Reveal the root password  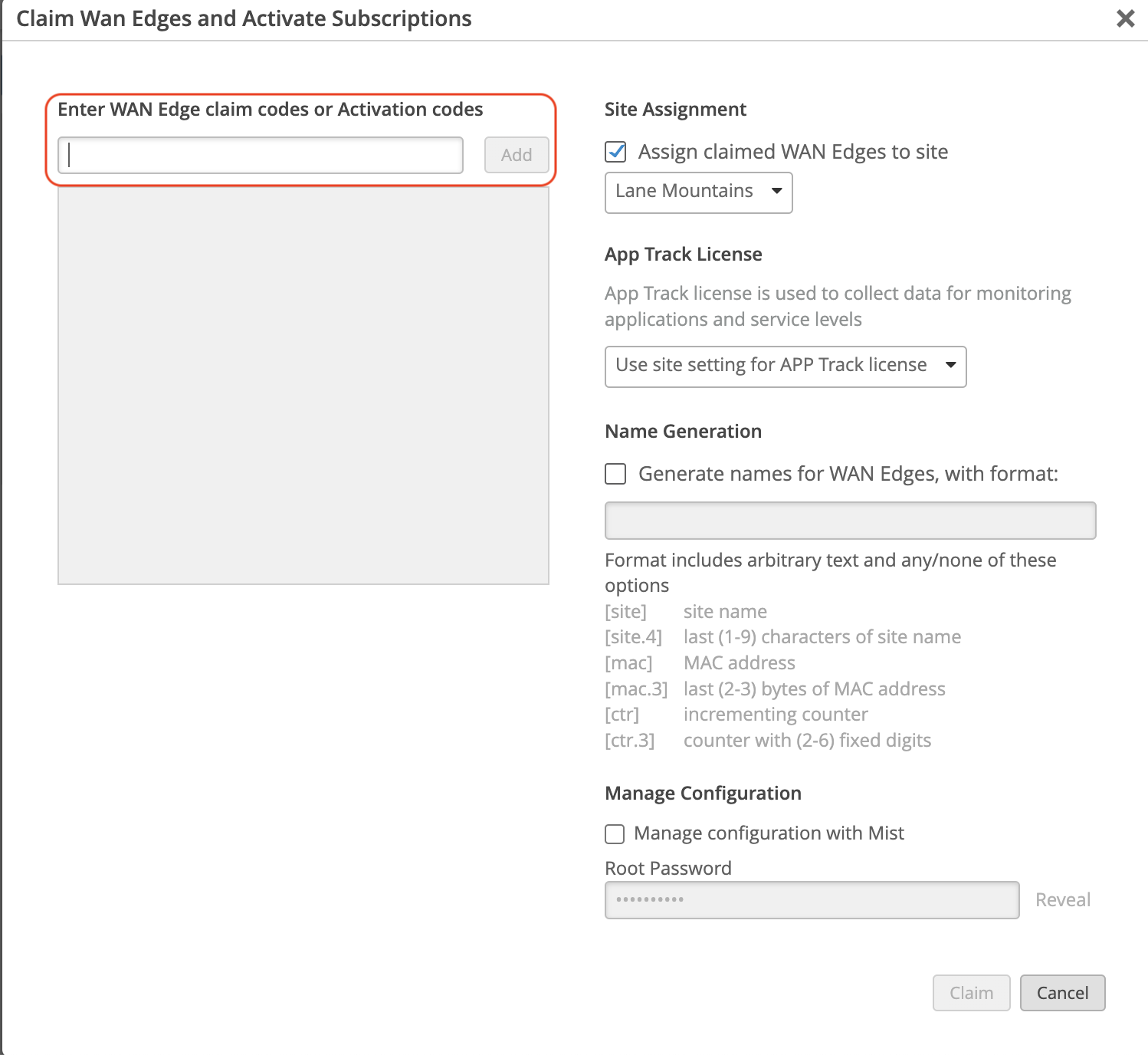(x=1062, y=900)
